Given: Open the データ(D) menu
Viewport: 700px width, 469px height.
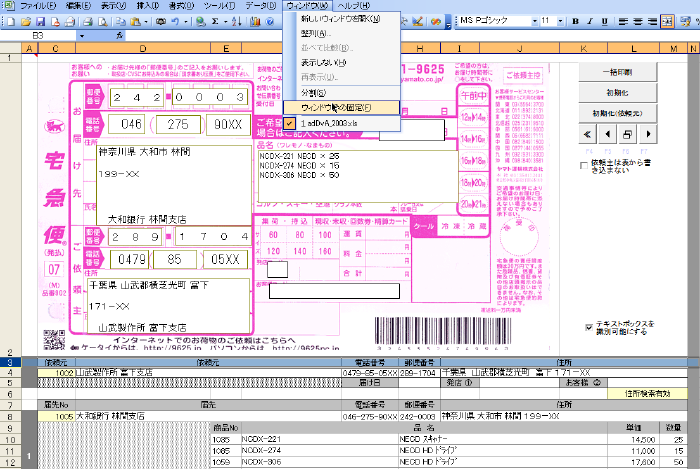Looking at the screenshot, I should pos(261,5).
